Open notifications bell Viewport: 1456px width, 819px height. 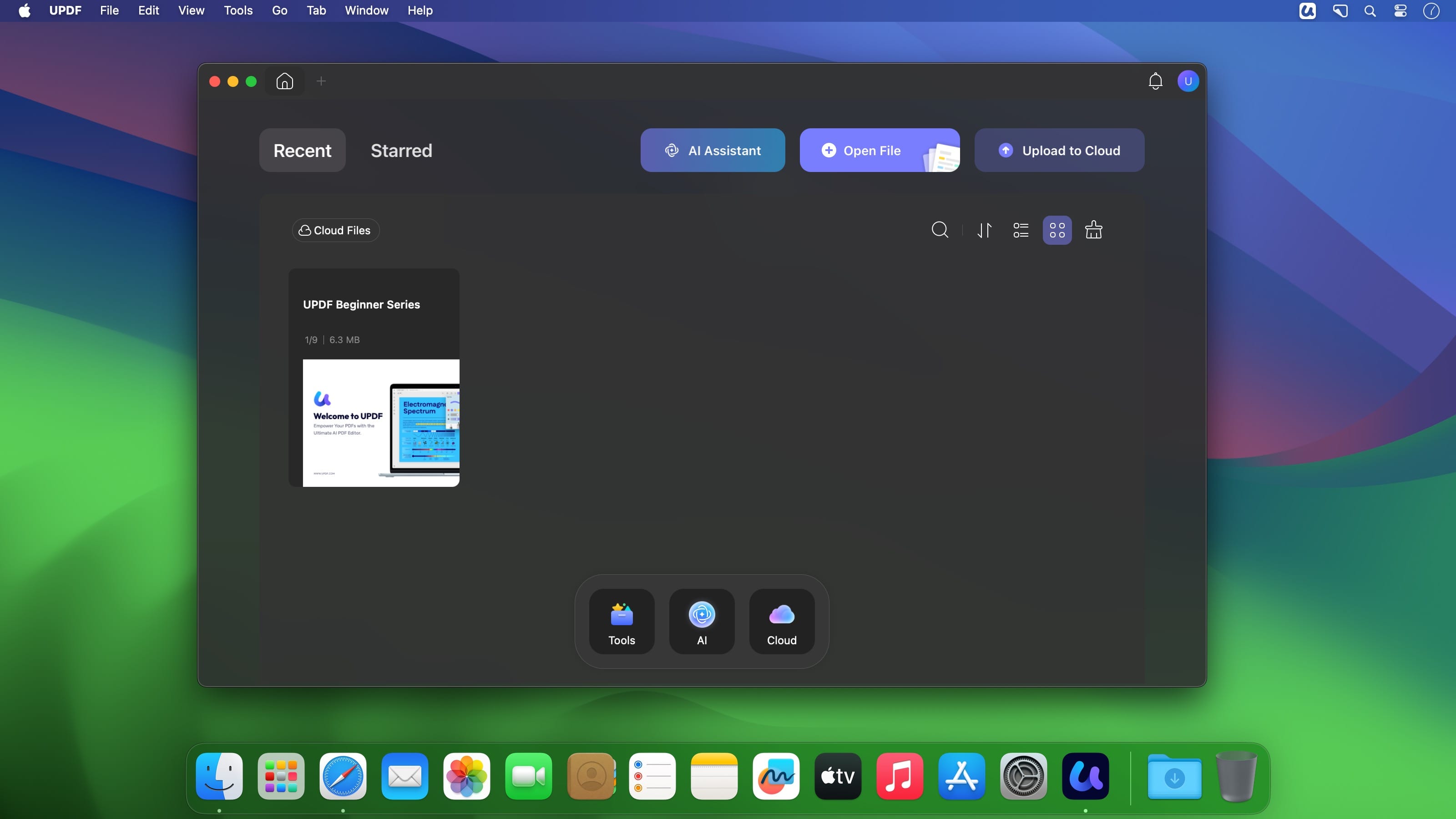click(1155, 81)
